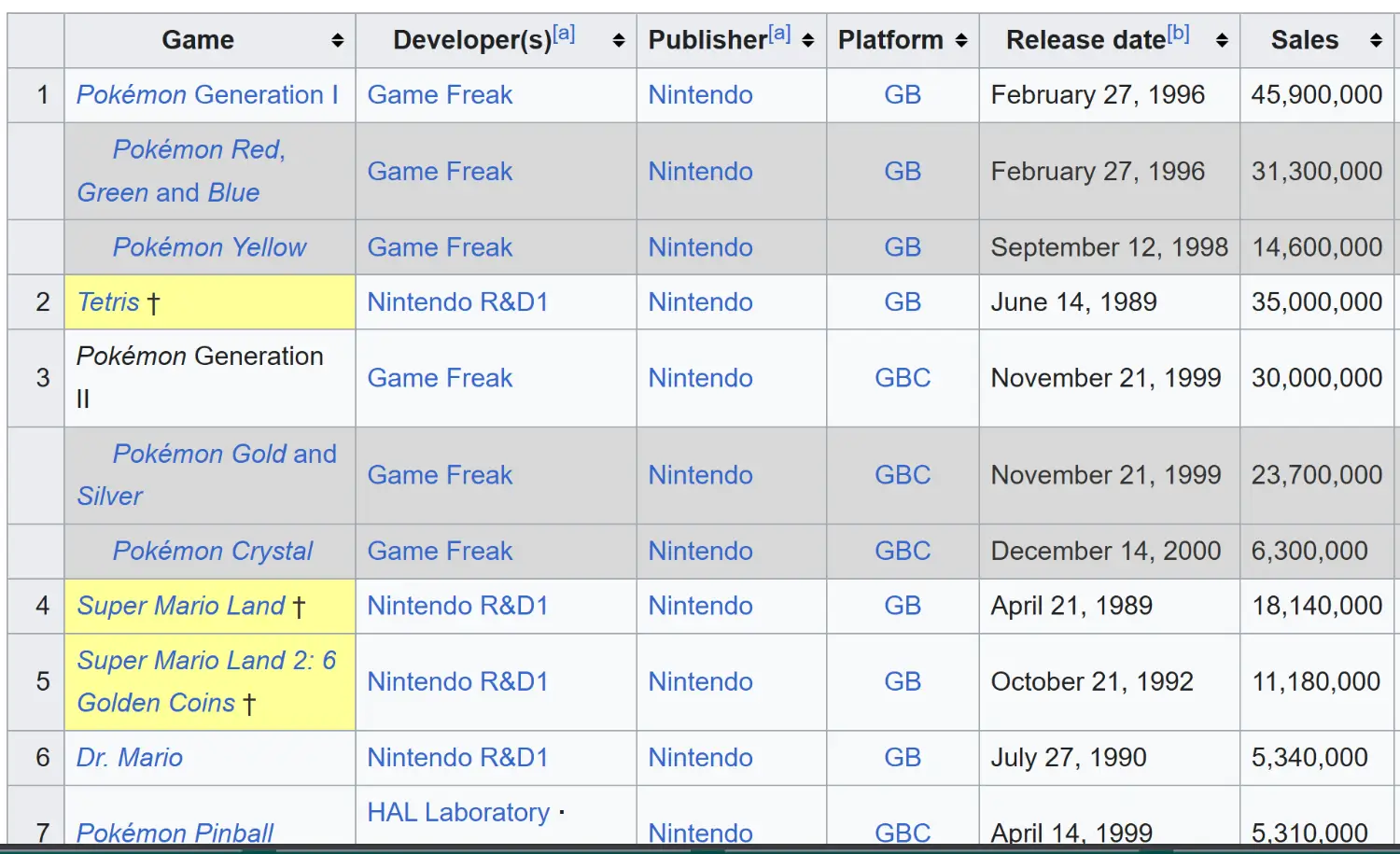
Task: Click Game Freak in Pokémon Yellow row
Action: 440,247
